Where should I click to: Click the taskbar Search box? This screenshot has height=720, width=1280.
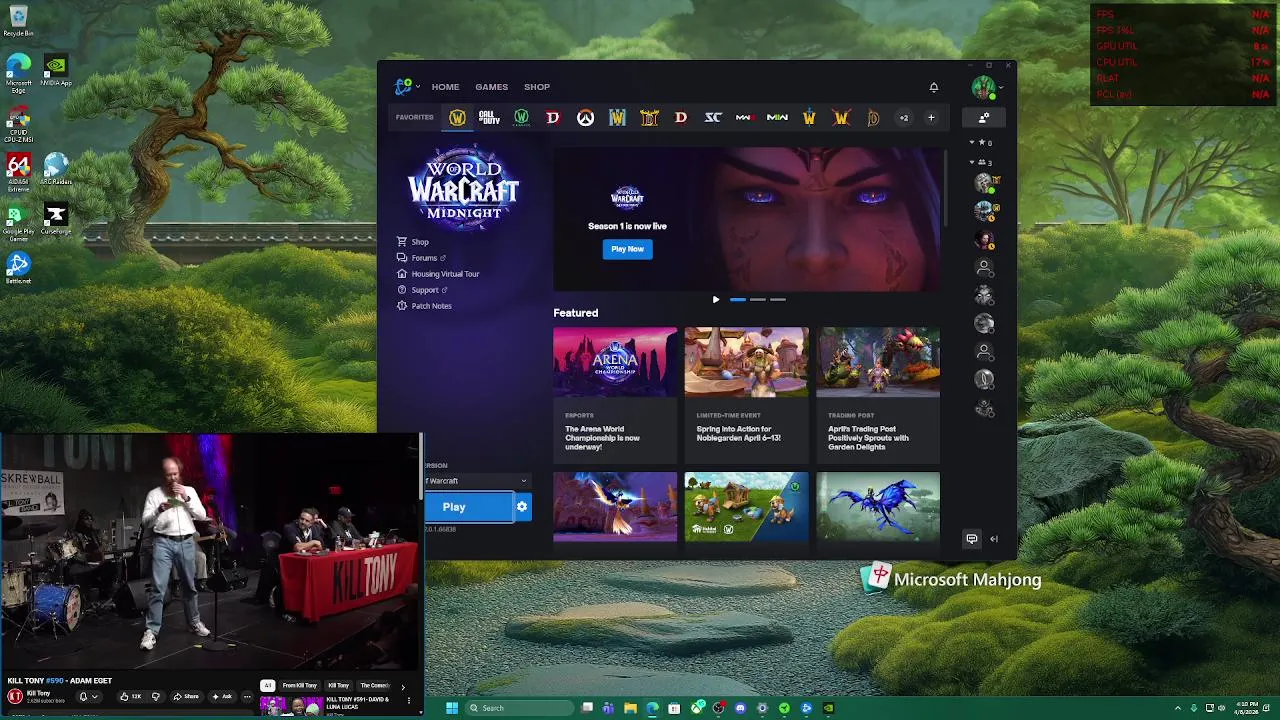pos(519,708)
